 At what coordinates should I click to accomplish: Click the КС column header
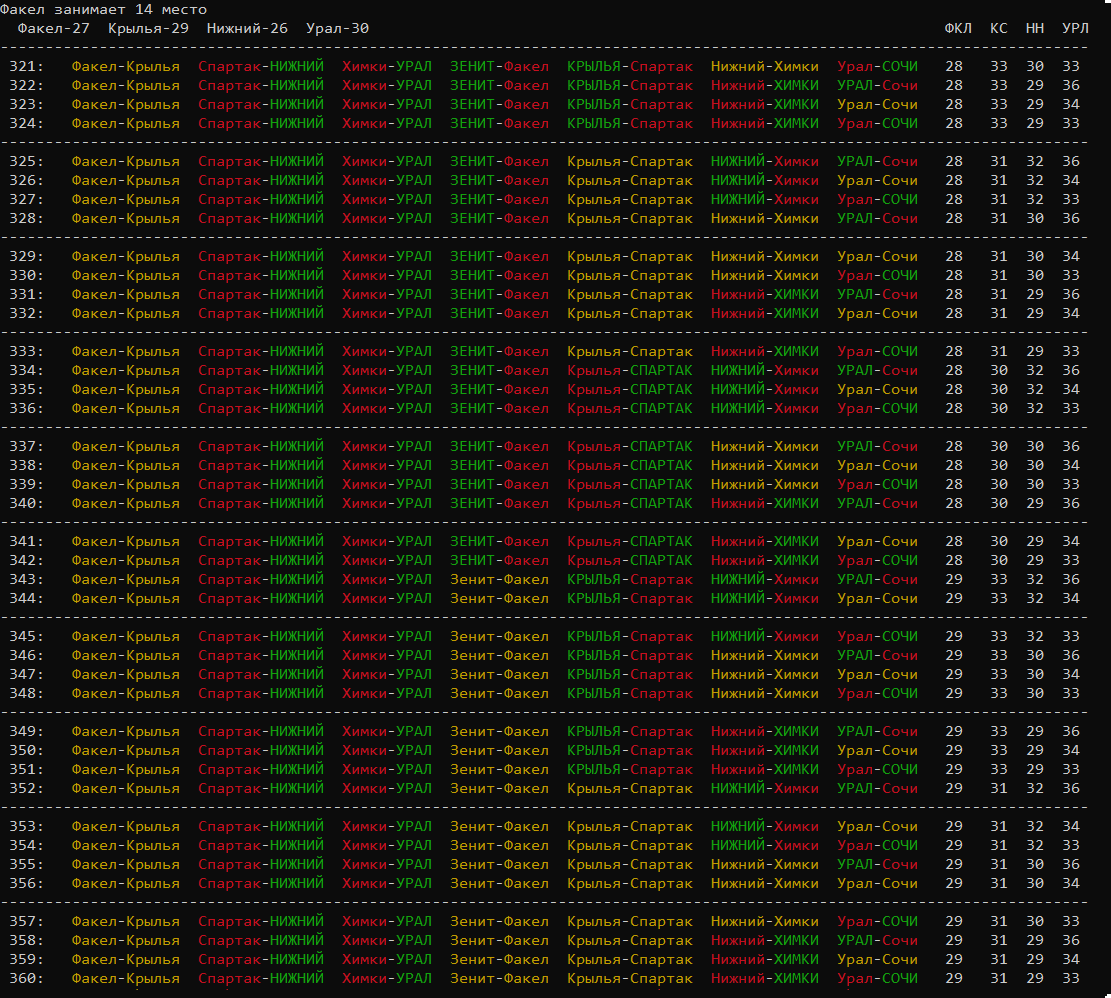click(998, 28)
